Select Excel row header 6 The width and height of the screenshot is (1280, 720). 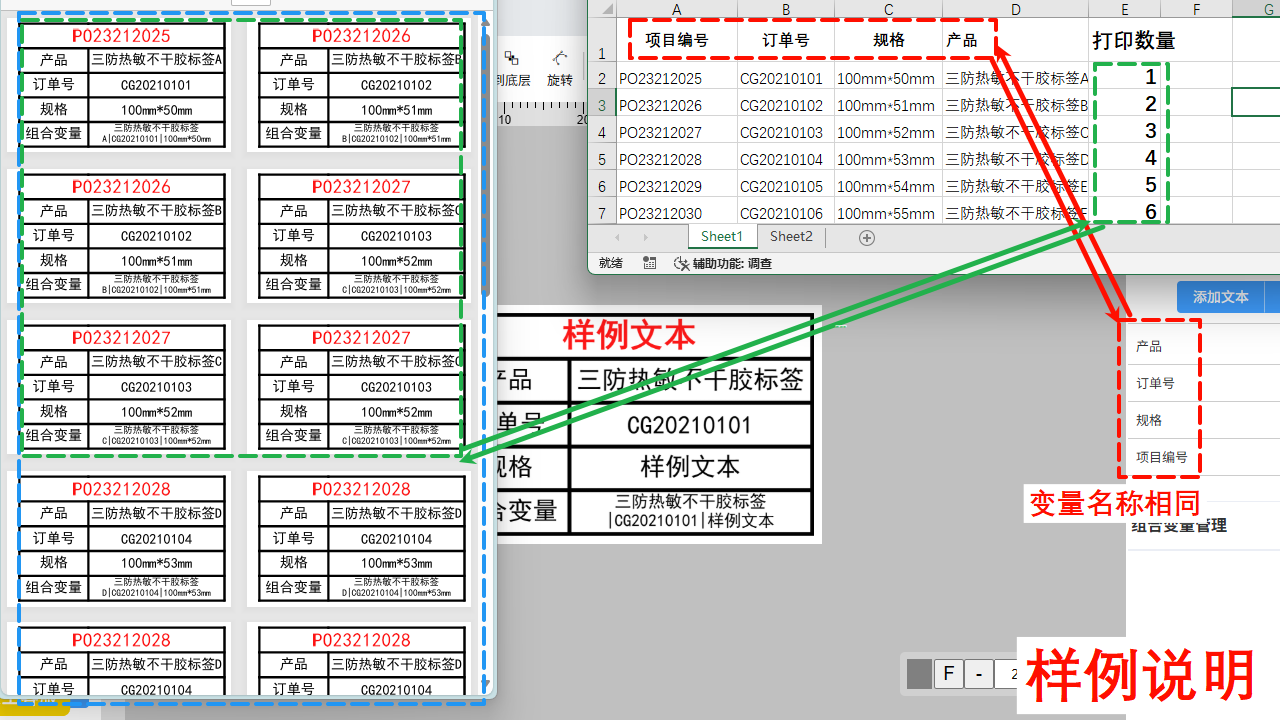point(602,186)
